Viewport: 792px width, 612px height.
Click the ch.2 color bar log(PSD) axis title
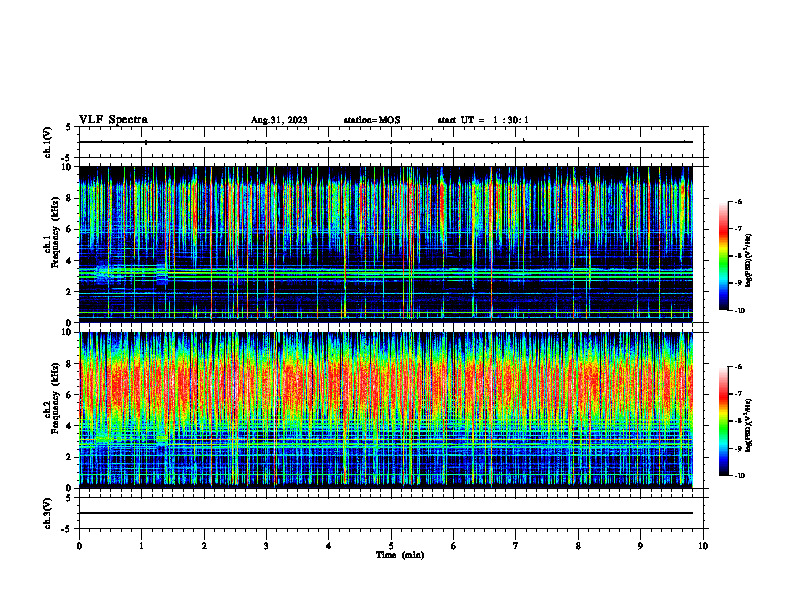point(749,426)
